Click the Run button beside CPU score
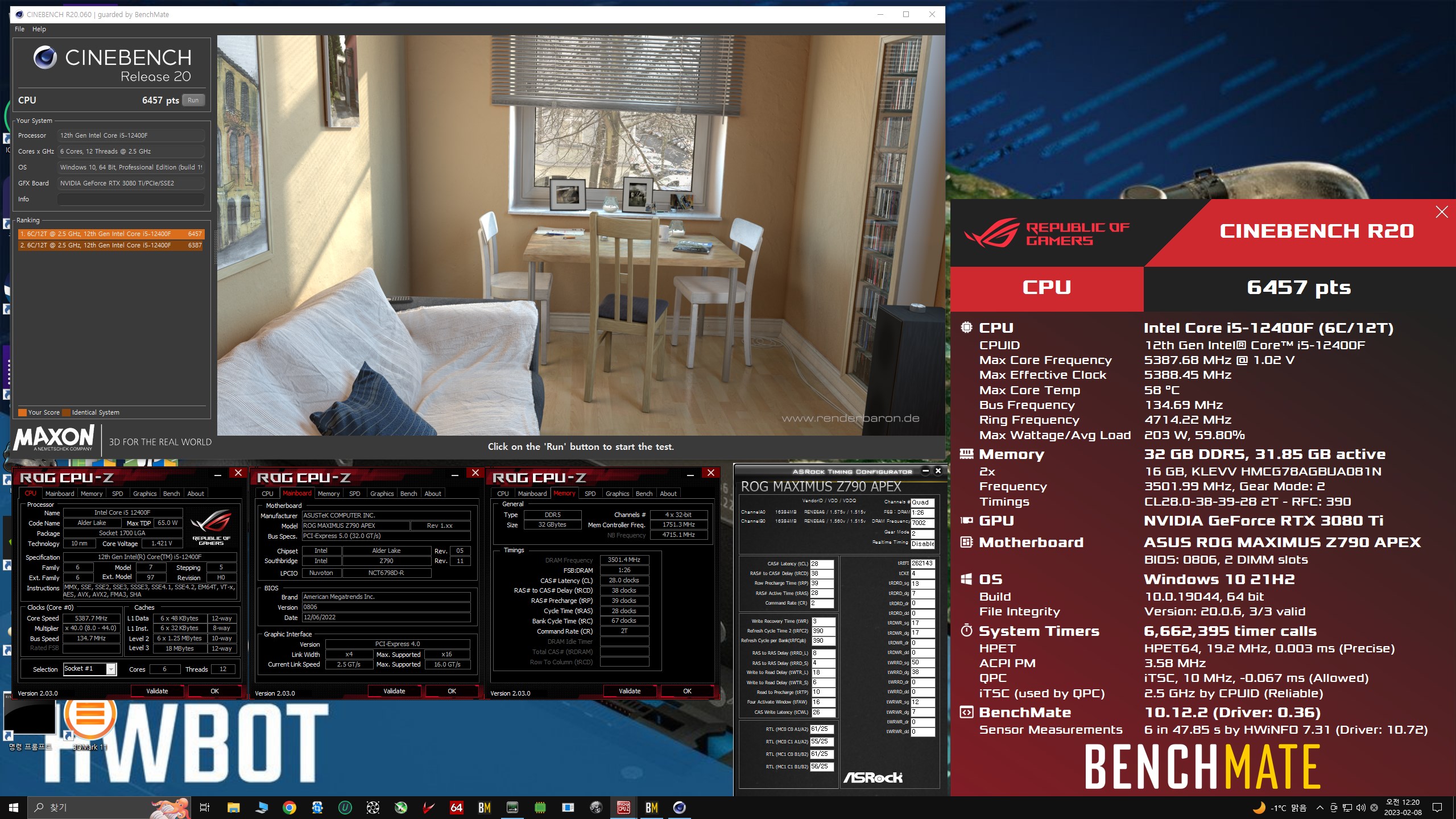The height and width of the screenshot is (819, 1456). (x=193, y=100)
